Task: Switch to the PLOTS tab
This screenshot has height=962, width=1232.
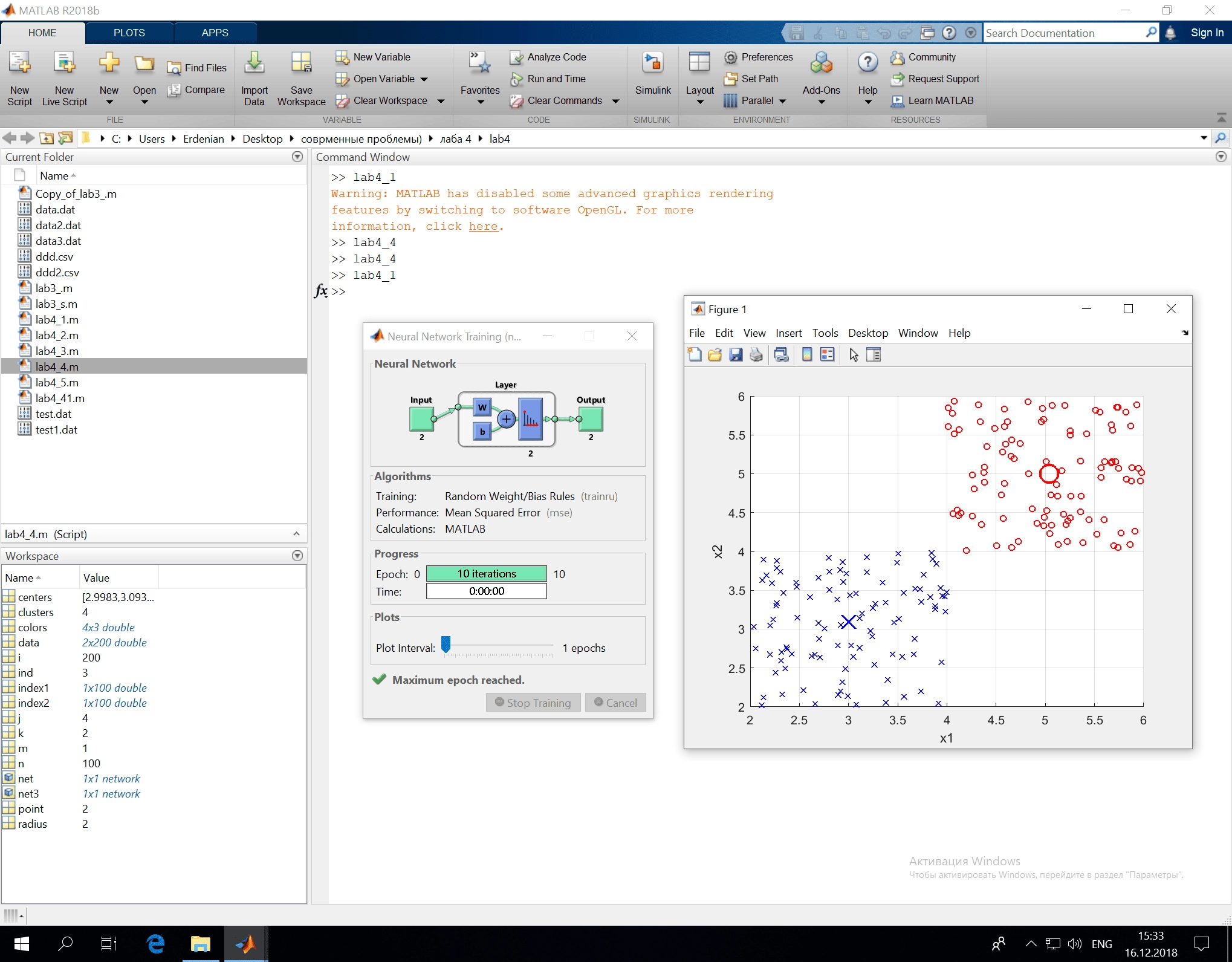Action: pyautogui.click(x=129, y=33)
